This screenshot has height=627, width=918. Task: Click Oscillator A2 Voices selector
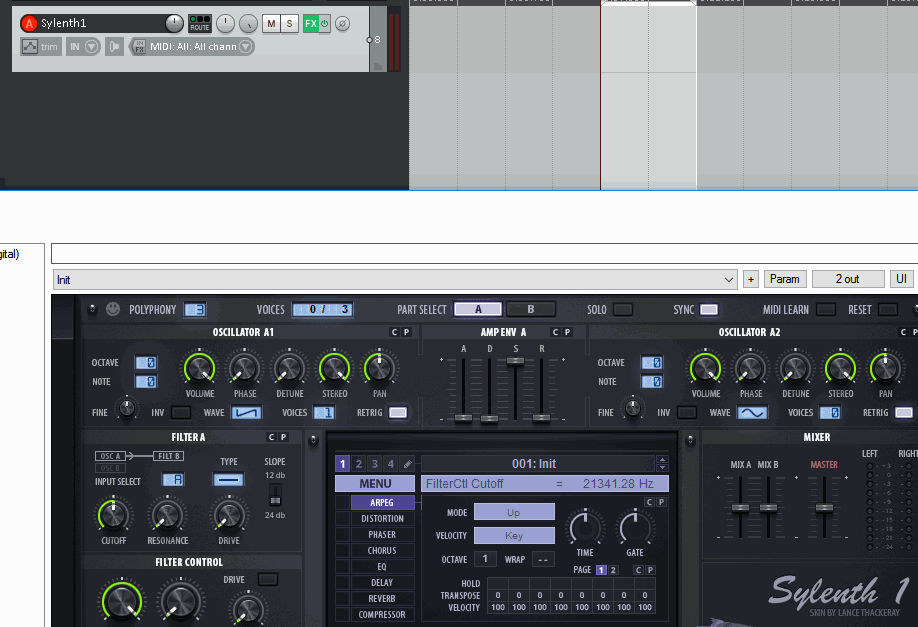click(x=830, y=413)
